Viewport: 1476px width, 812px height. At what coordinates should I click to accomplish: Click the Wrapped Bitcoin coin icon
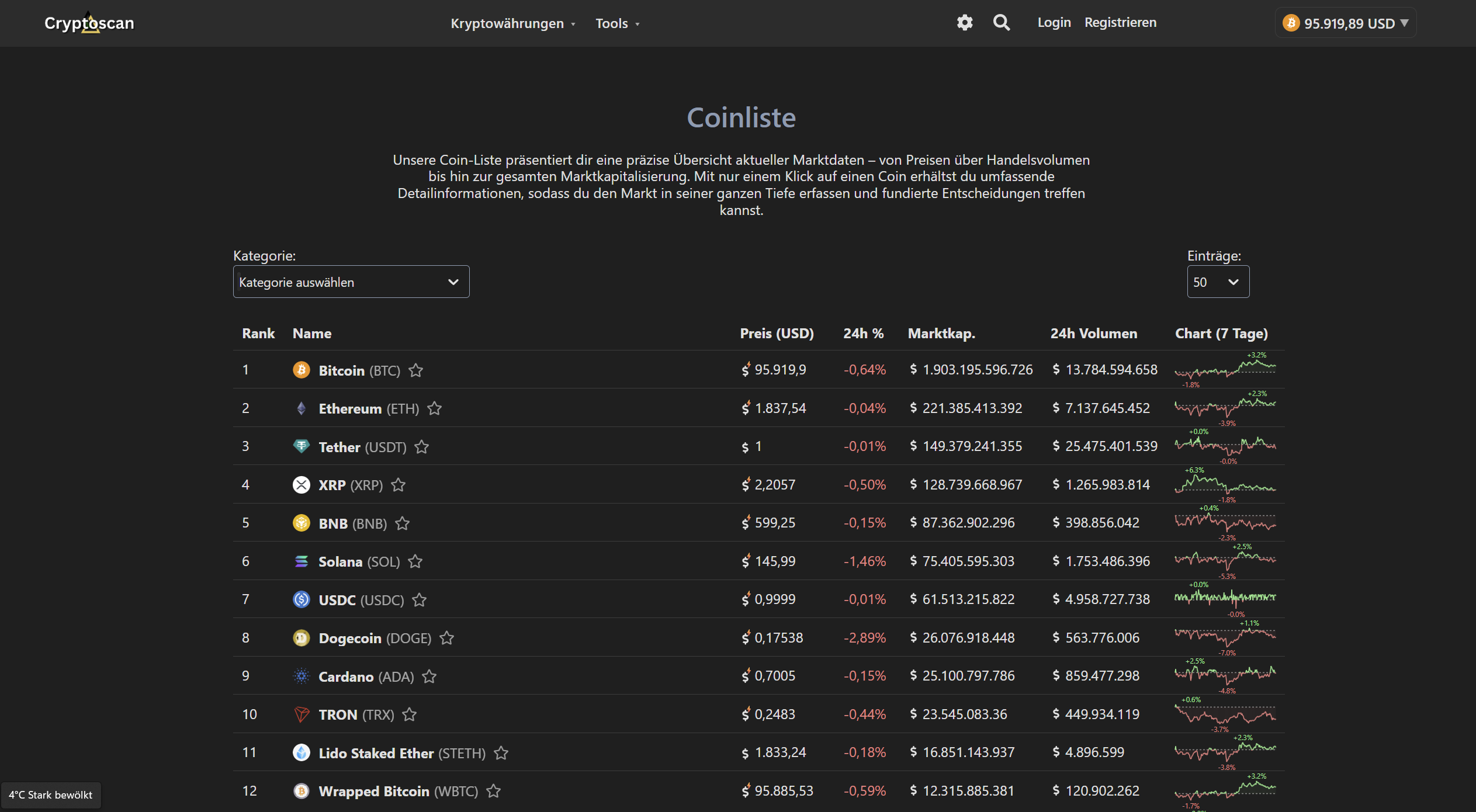(x=302, y=791)
